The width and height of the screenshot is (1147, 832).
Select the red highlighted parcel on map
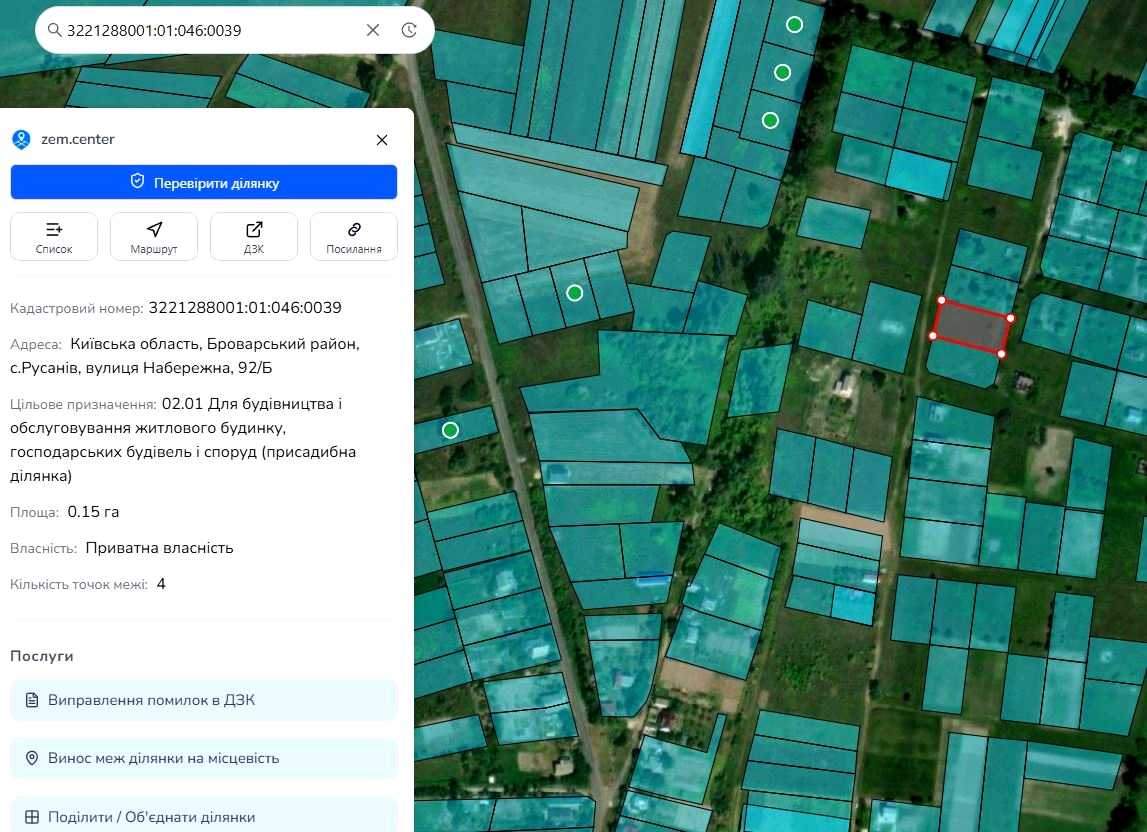972,327
